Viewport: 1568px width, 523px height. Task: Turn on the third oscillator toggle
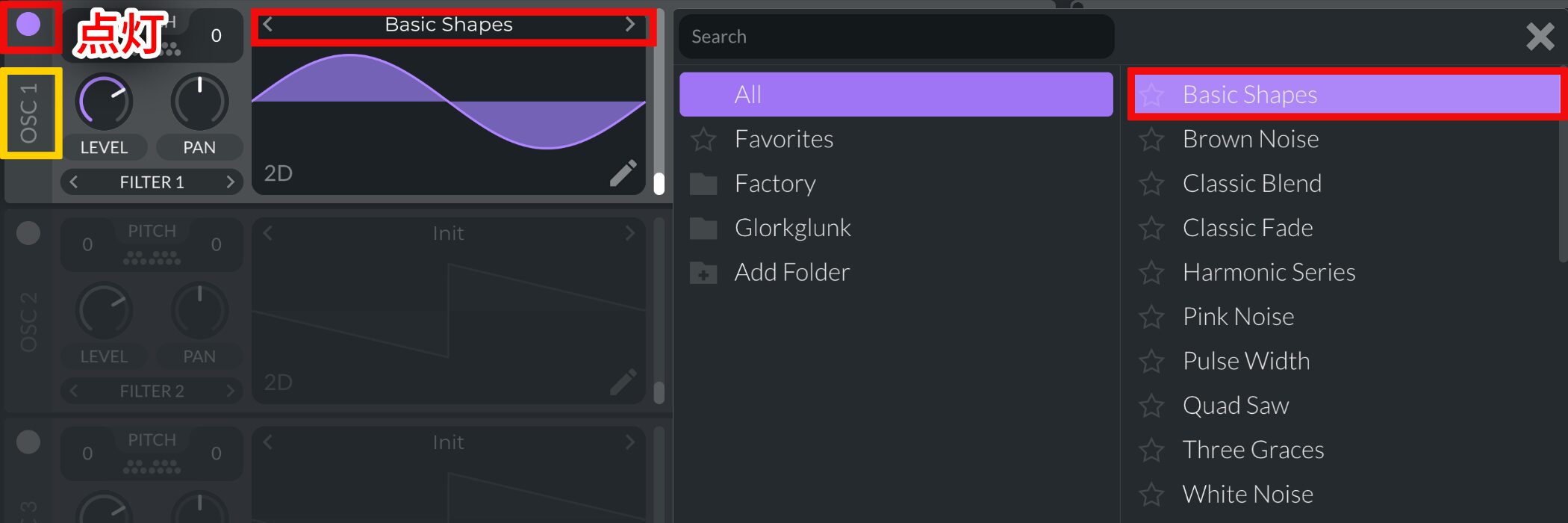pos(28,442)
